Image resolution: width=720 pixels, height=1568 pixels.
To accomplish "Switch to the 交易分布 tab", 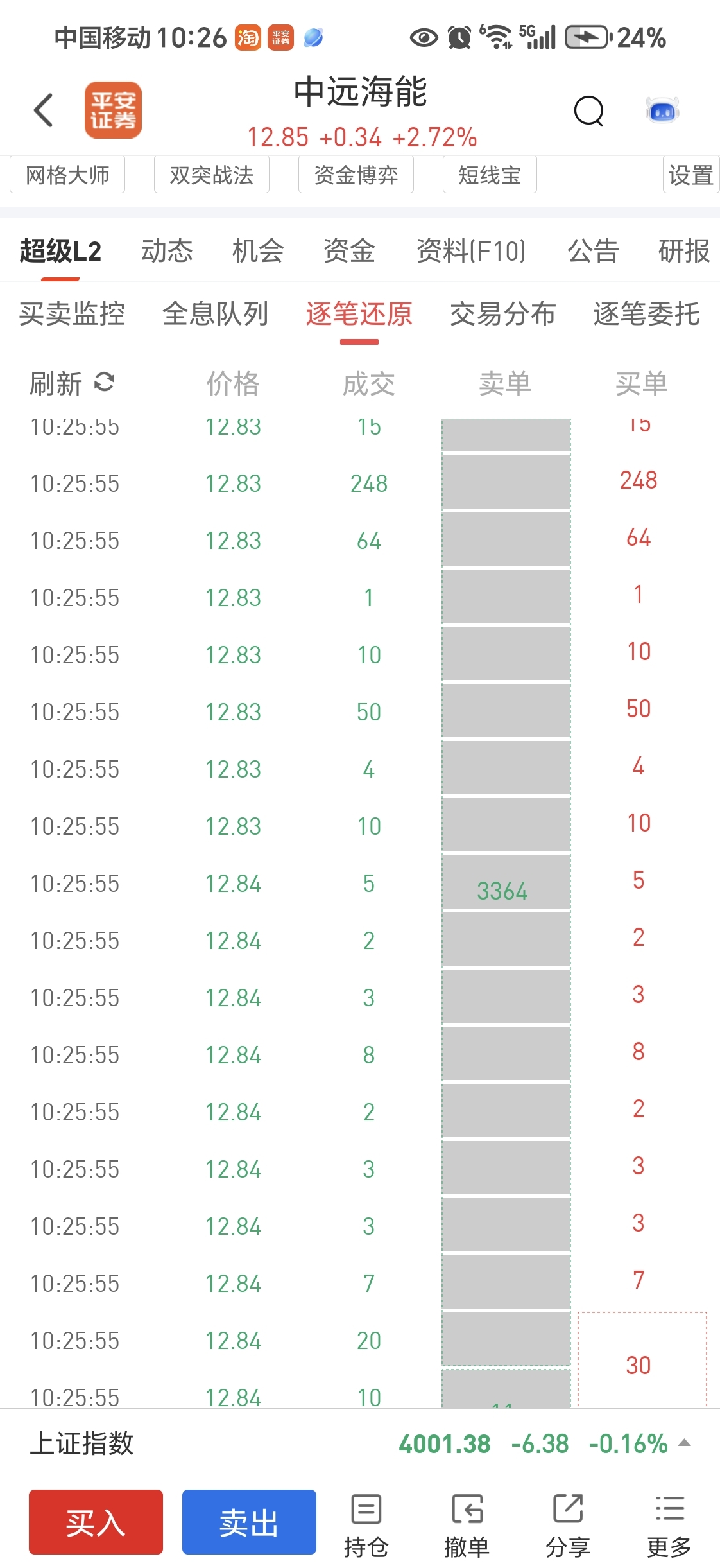I will [x=502, y=314].
